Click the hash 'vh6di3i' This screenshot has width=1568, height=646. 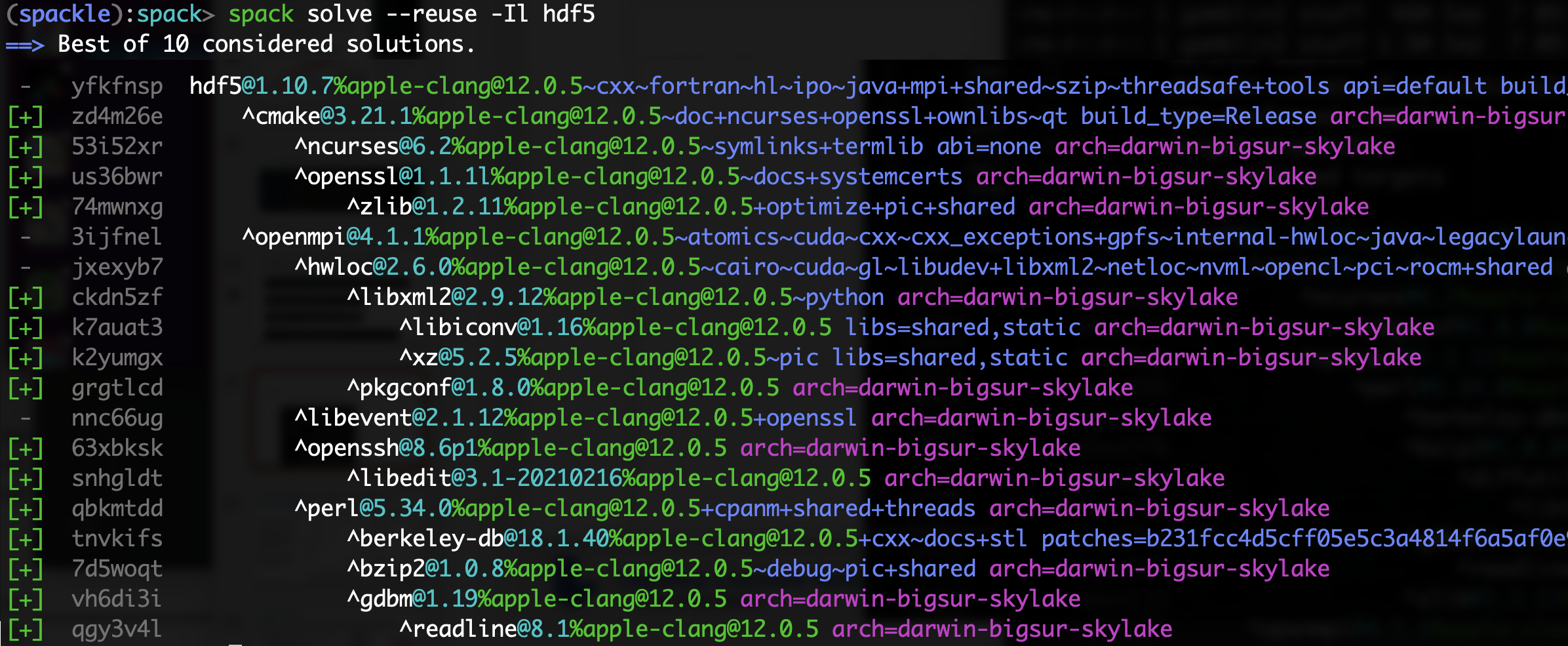pyautogui.click(x=117, y=599)
